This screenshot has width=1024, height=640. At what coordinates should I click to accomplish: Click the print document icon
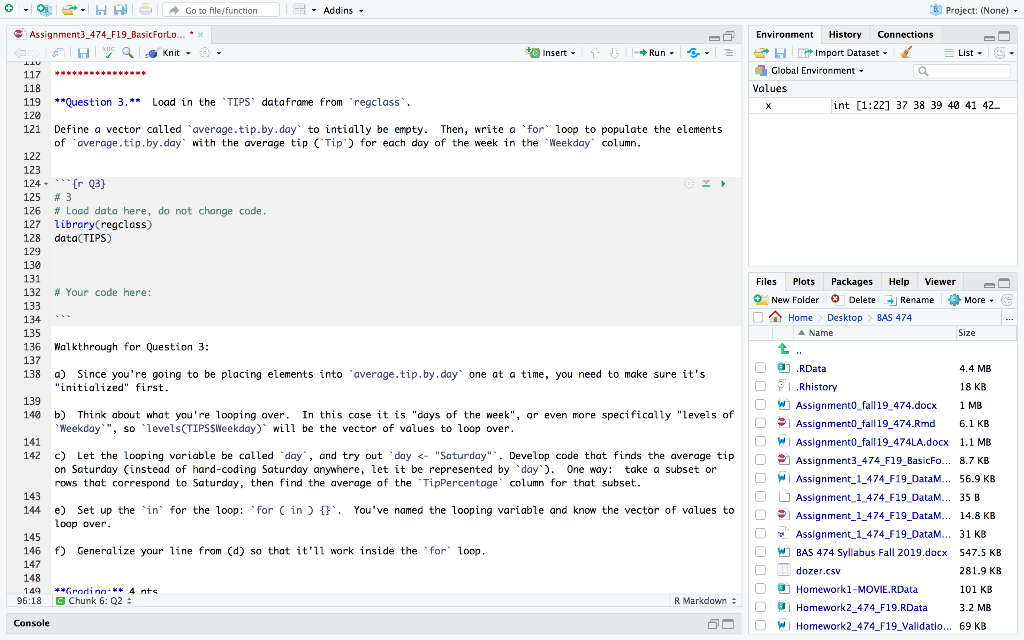point(145,10)
